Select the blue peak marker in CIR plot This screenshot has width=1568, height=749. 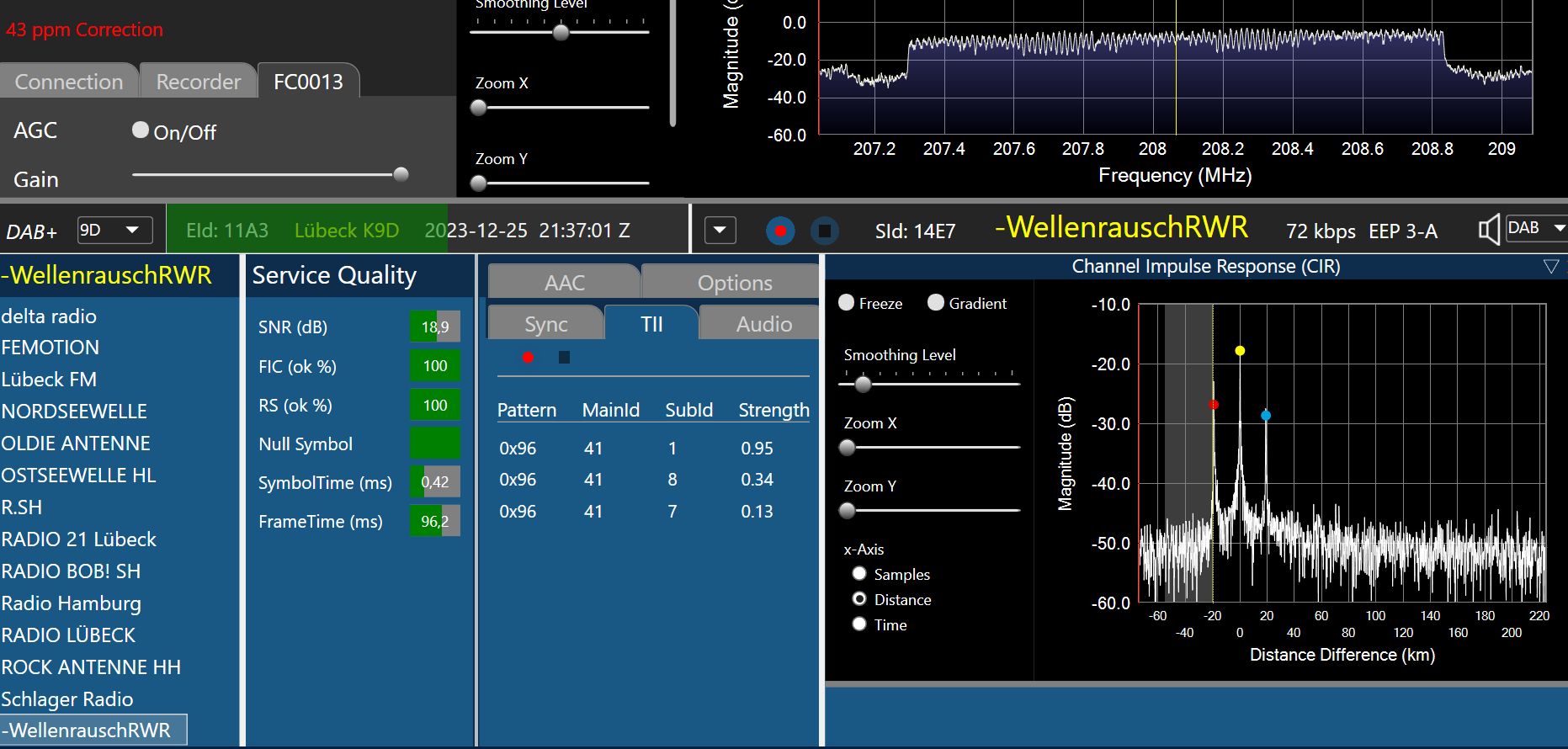1265,416
